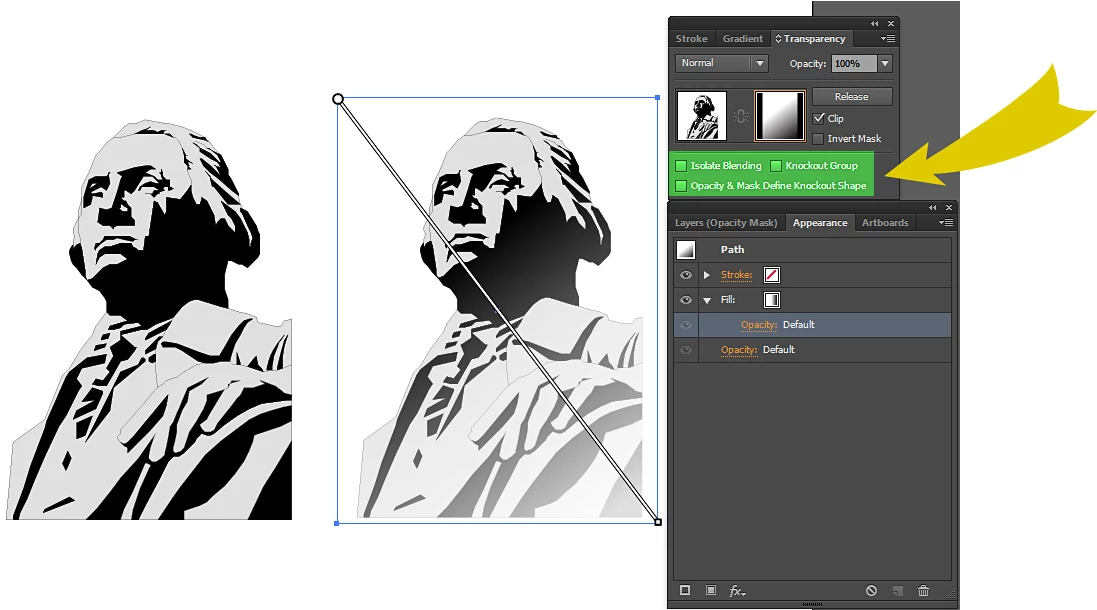
Task: Click link icon between artwork and mask thumbnails
Action: (741, 116)
